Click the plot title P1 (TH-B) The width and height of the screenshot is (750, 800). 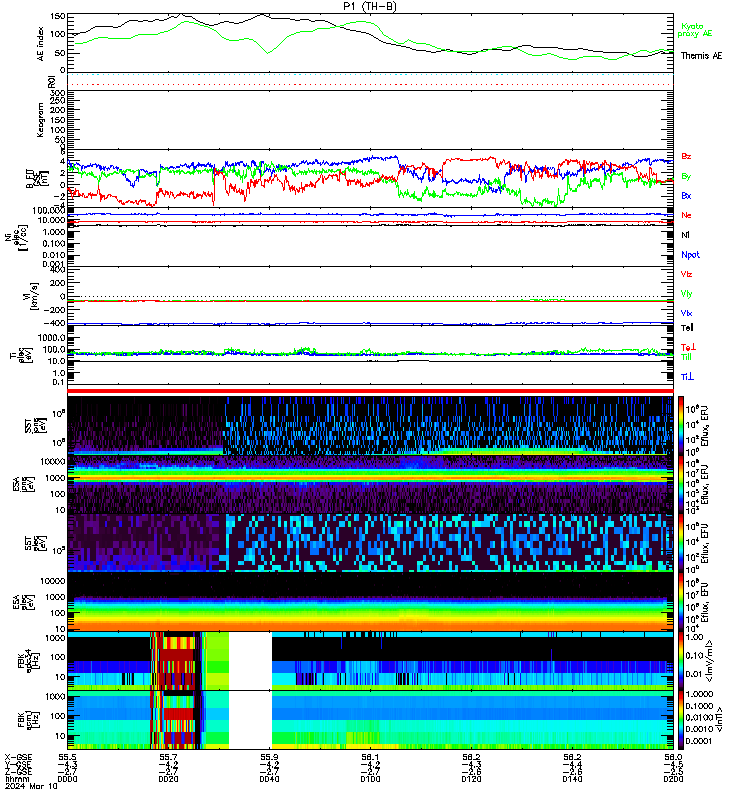click(x=370, y=7)
